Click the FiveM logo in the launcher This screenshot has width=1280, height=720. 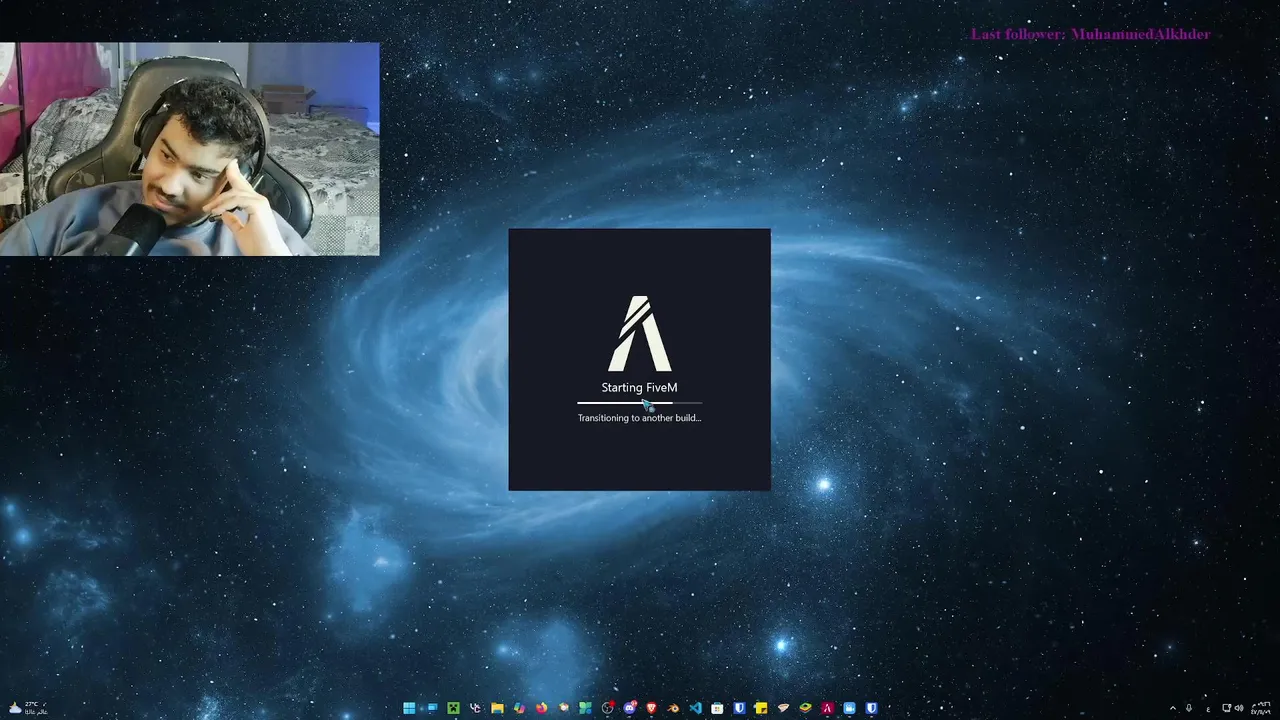coord(639,333)
